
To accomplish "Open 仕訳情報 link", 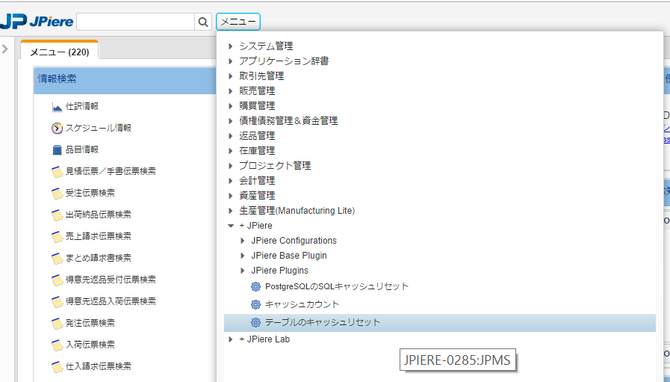I will point(82,106).
